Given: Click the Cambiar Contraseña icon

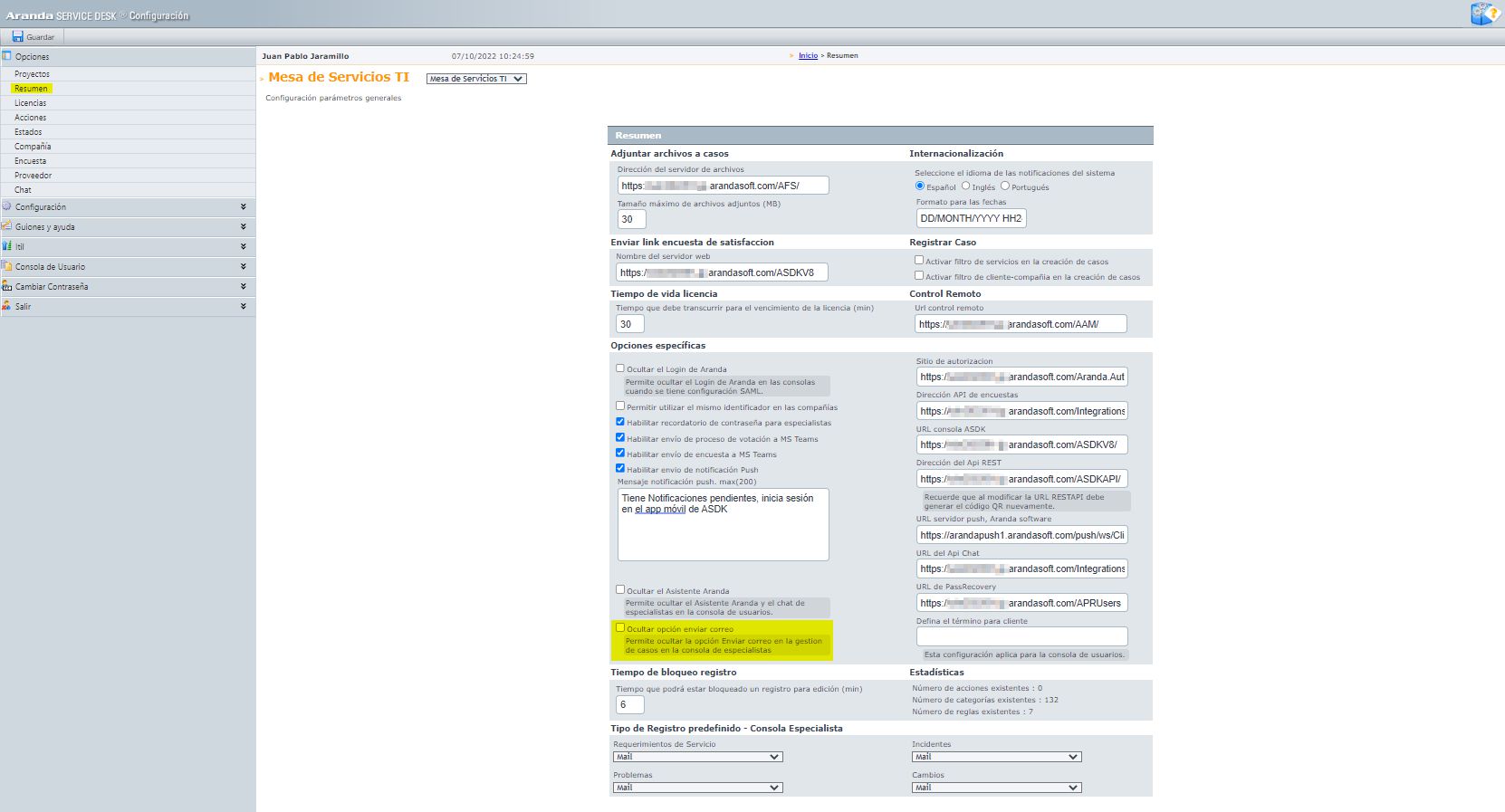Looking at the screenshot, I should pos(7,286).
